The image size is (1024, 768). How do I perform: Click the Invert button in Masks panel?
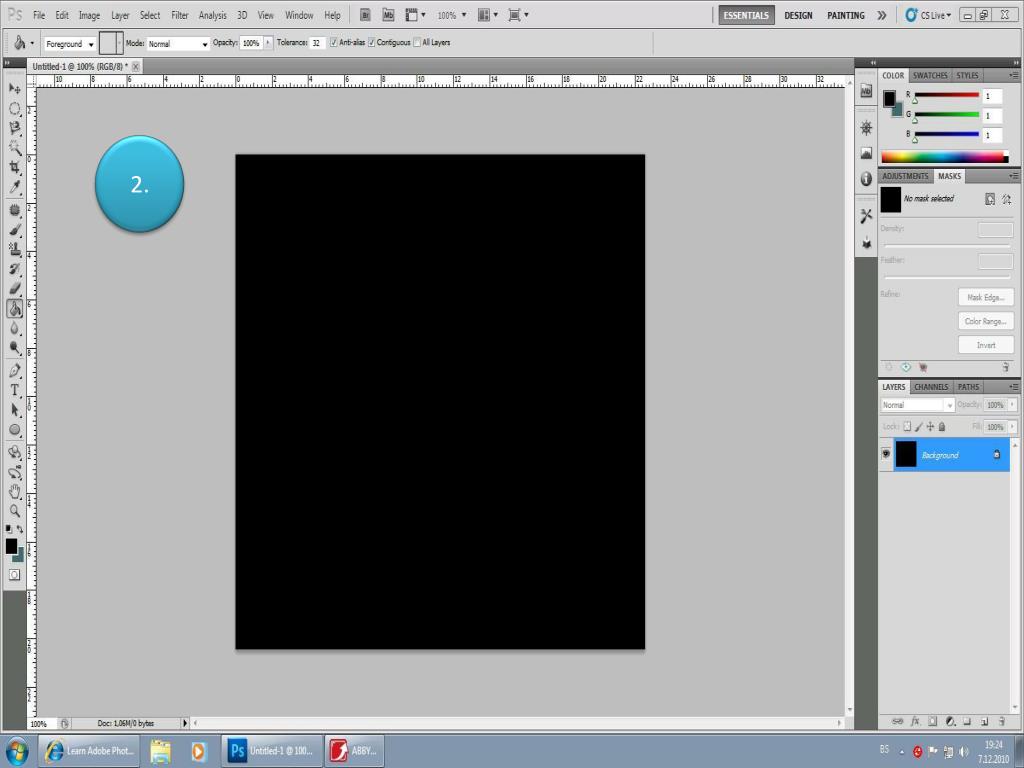coord(985,345)
